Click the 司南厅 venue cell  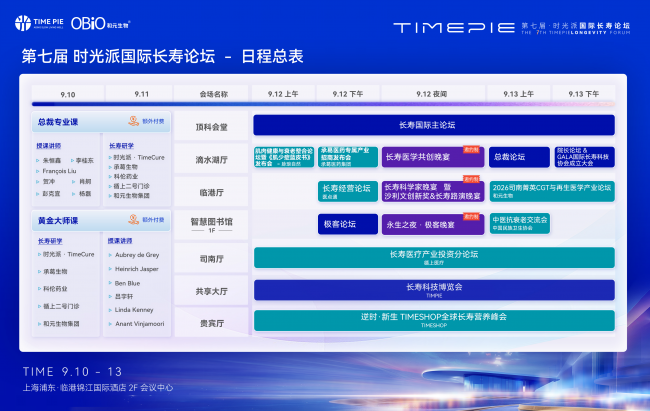(211, 259)
